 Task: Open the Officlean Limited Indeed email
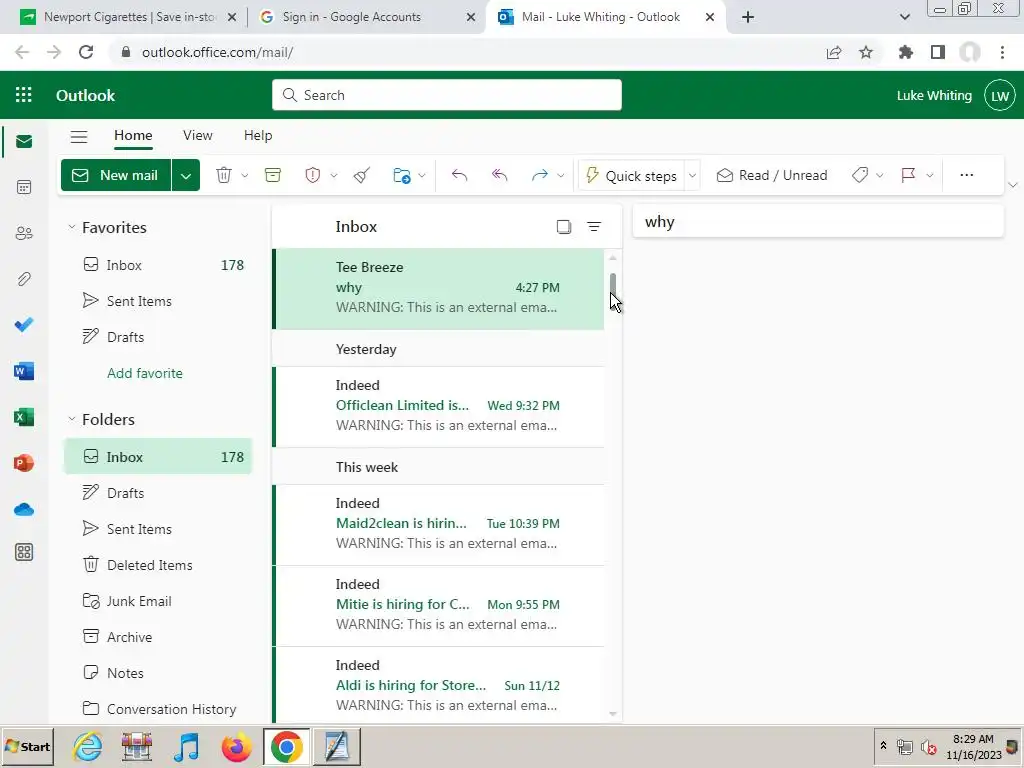(438, 406)
